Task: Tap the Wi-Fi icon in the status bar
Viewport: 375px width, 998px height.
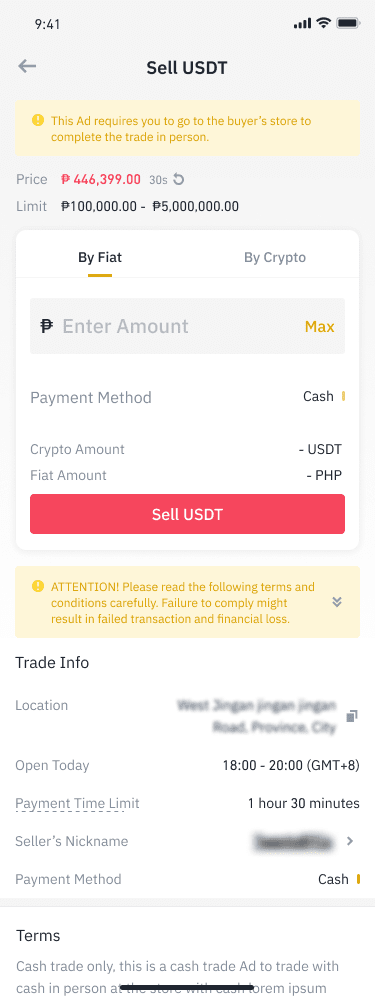Action: (x=323, y=24)
